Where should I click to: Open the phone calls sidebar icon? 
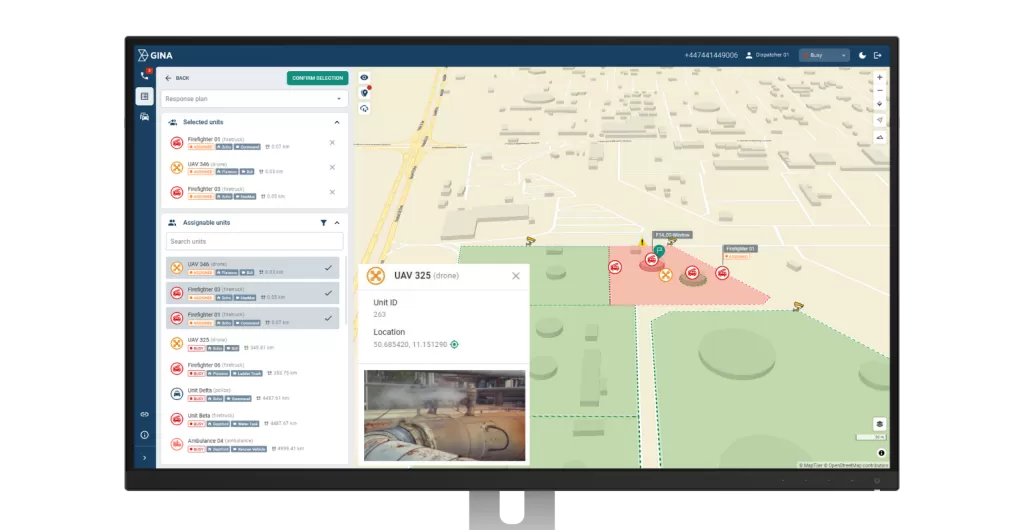click(145, 76)
